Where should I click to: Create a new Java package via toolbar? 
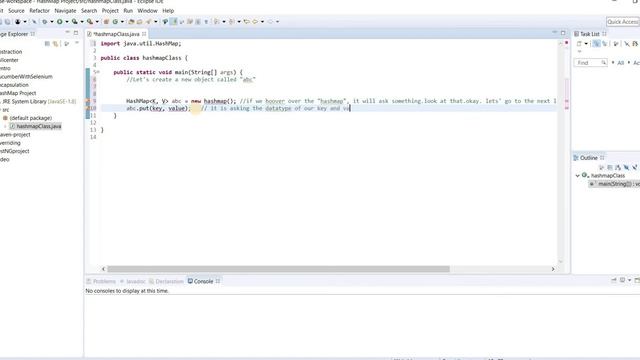[x=106, y=22]
